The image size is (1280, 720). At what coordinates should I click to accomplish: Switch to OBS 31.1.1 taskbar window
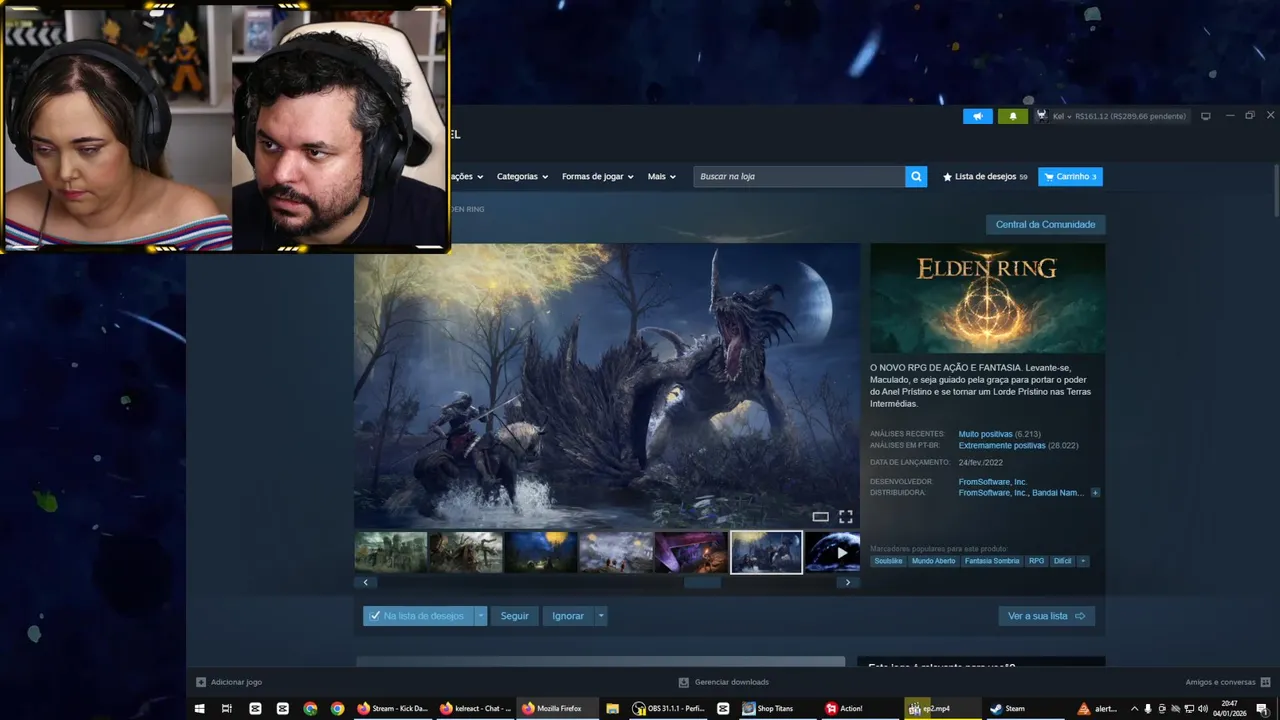668,708
